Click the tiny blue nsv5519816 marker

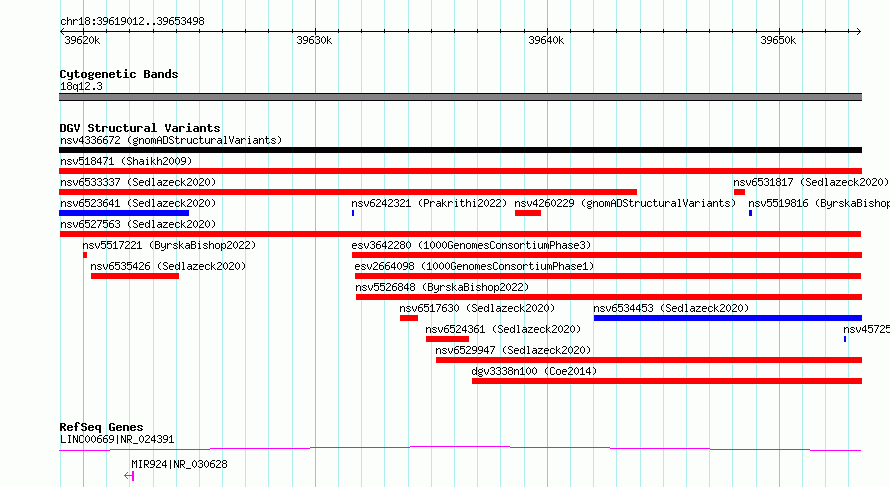pyautogui.click(x=750, y=213)
